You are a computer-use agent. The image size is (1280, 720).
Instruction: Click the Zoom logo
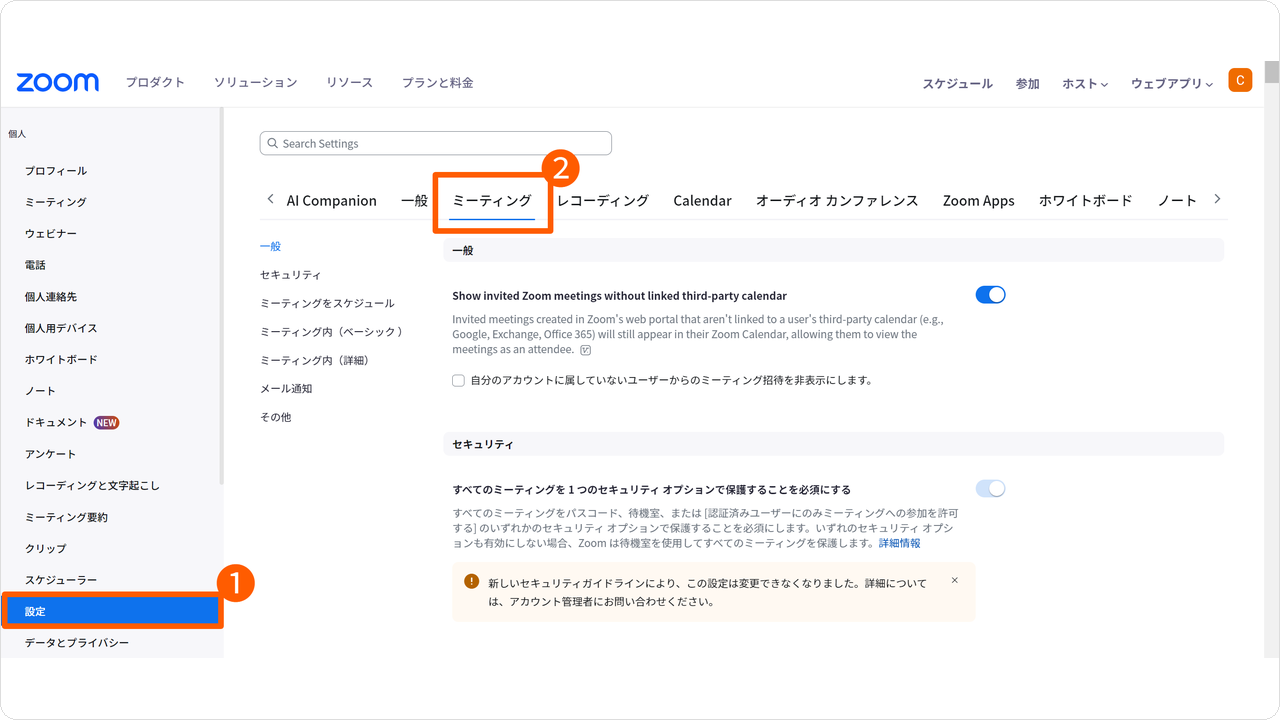[58, 82]
